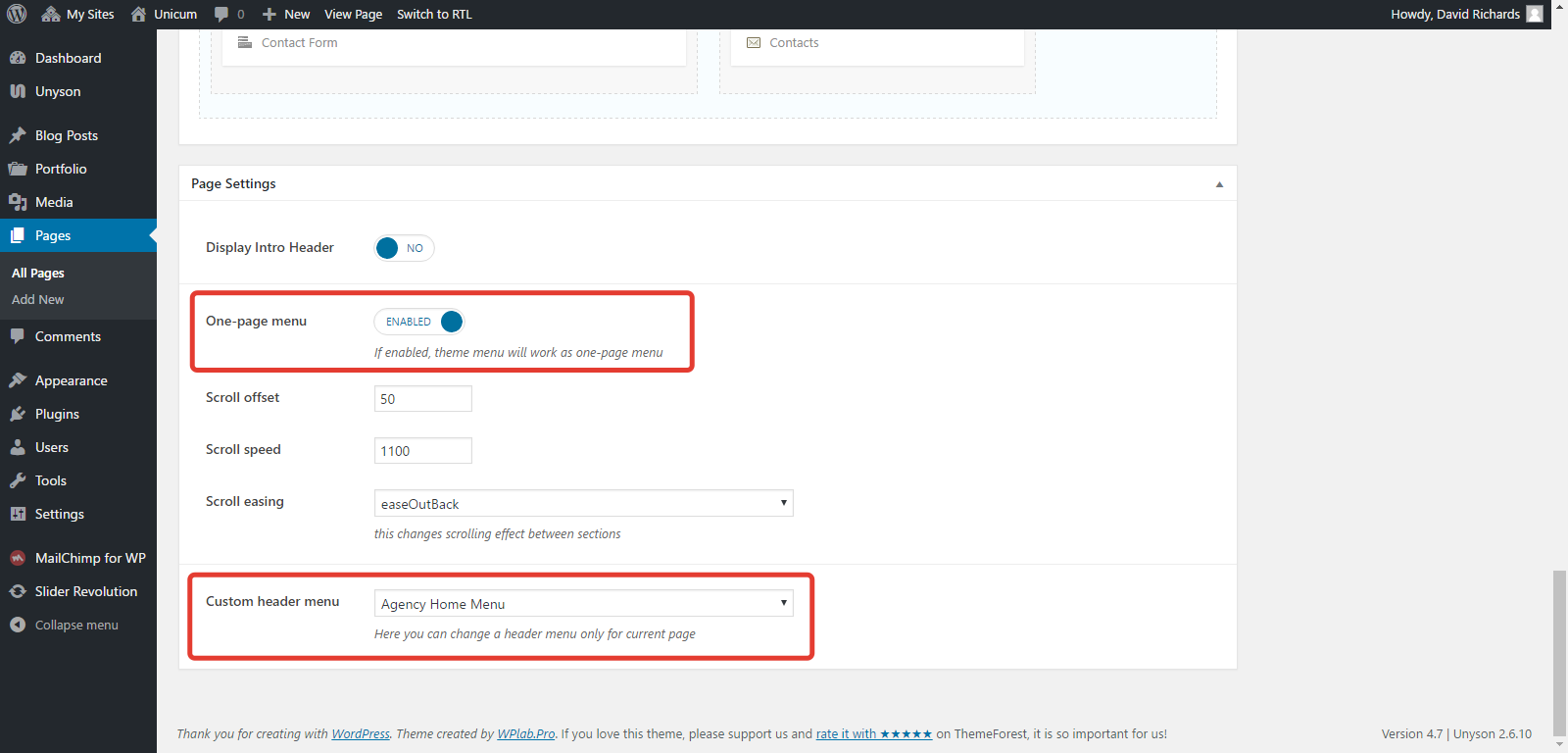The height and width of the screenshot is (753, 1568).
Task: Click the rate it with stars link
Action: (874, 733)
